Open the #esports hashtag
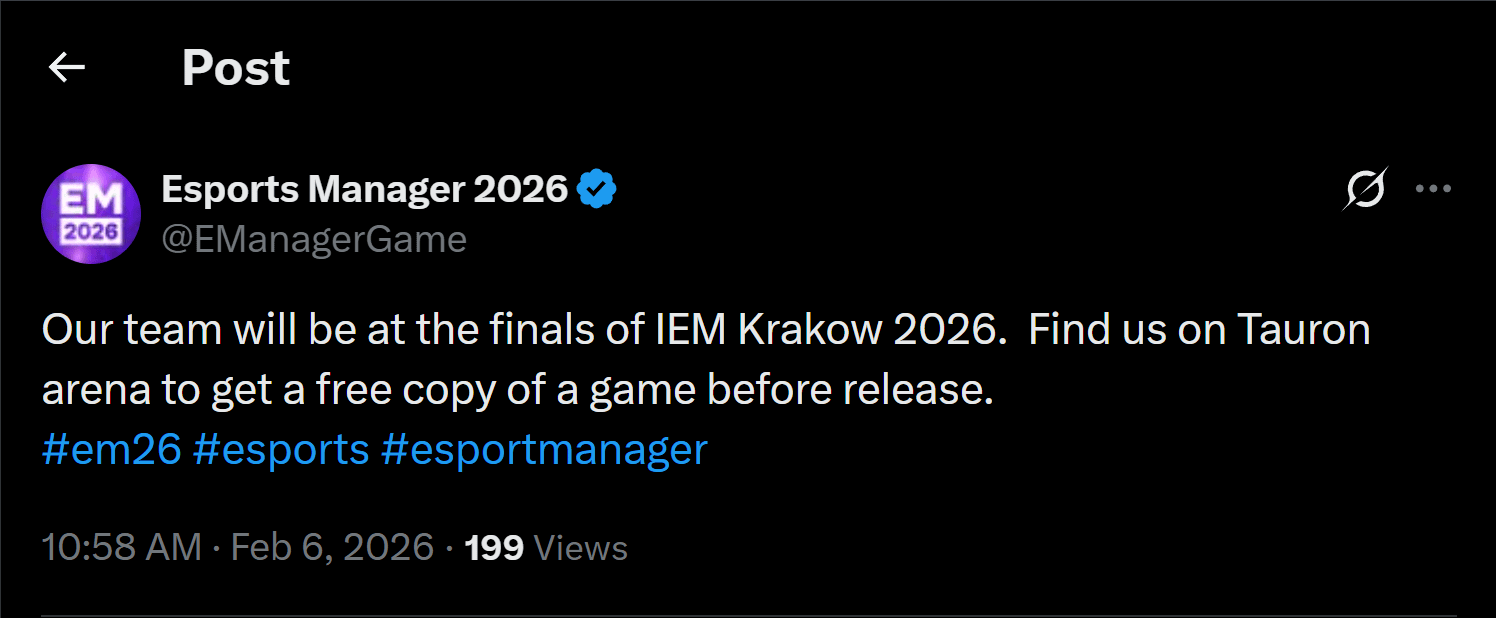 click(281, 449)
